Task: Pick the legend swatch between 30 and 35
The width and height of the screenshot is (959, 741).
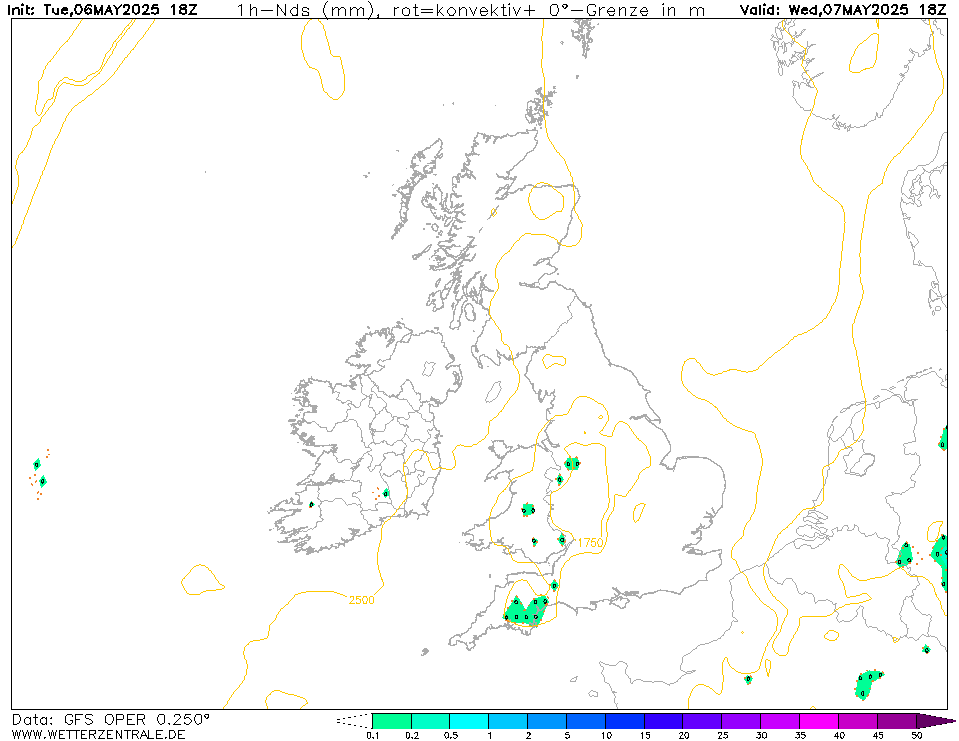Action: pyautogui.click(x=780, y=721)
